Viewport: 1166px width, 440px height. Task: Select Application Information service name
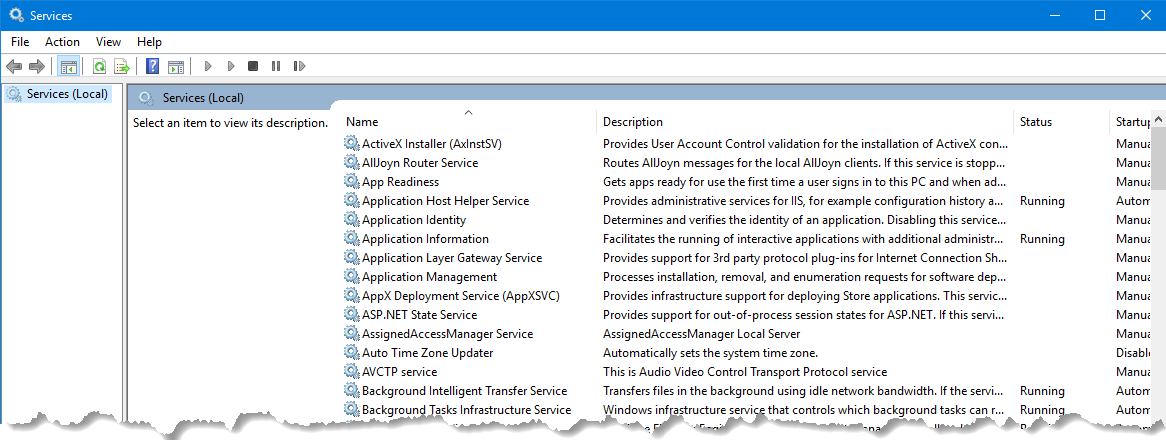click(x=425, y=239)
